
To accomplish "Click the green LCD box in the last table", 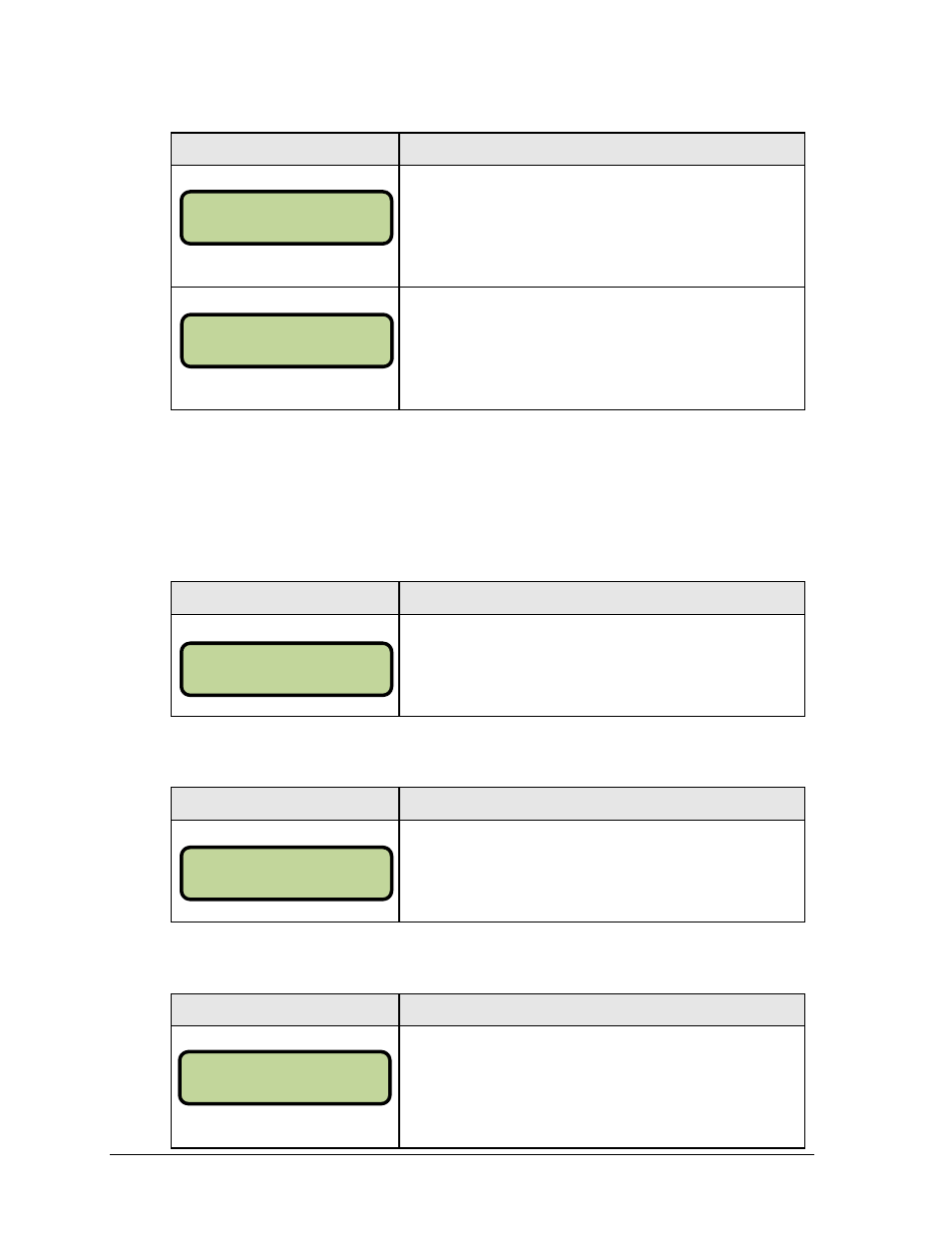I will [284, 1077].
